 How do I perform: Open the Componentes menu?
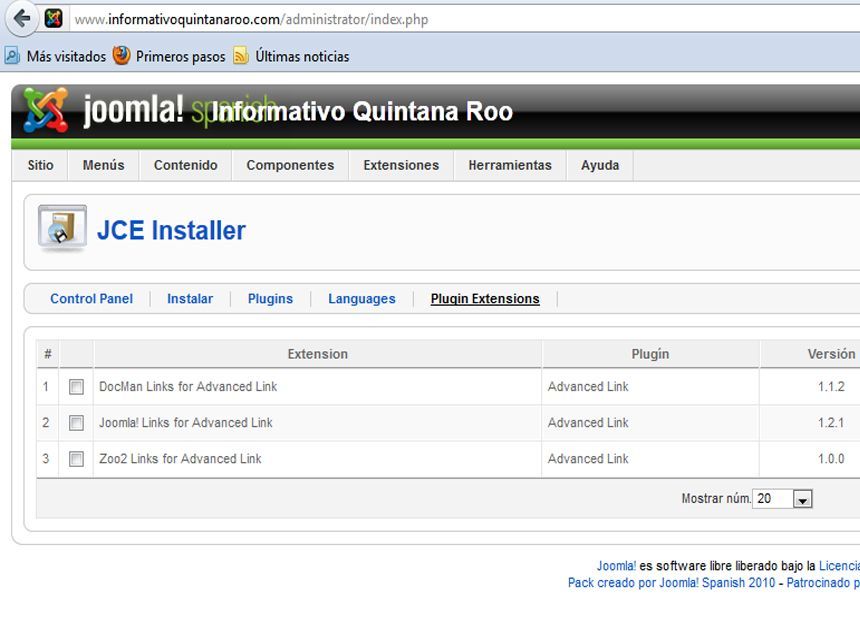(290, 165)
